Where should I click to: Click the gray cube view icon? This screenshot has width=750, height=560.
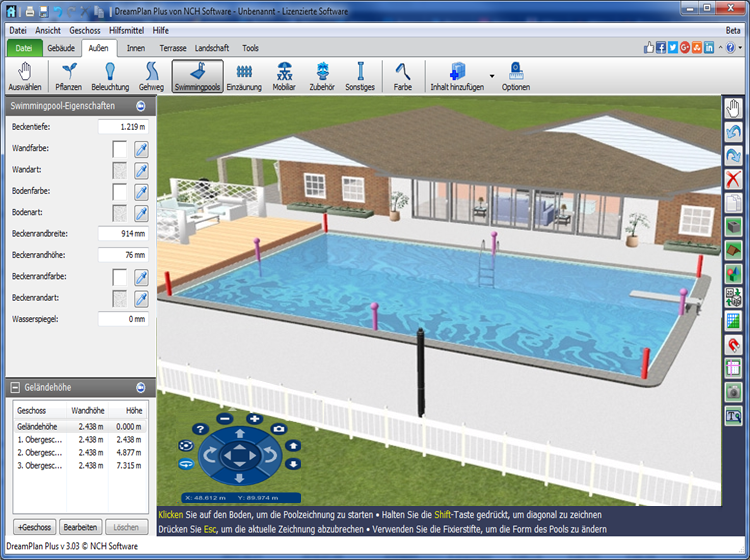click(733, 227)
